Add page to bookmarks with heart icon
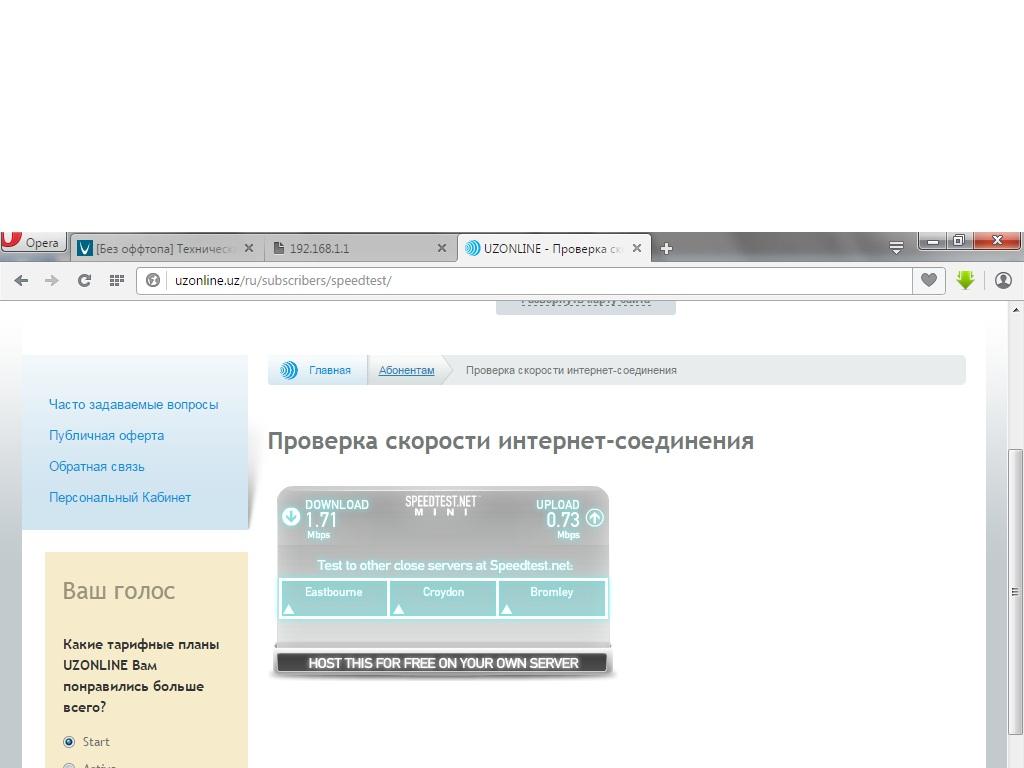This screenshot has height=768, width=1024. point(929,280)
